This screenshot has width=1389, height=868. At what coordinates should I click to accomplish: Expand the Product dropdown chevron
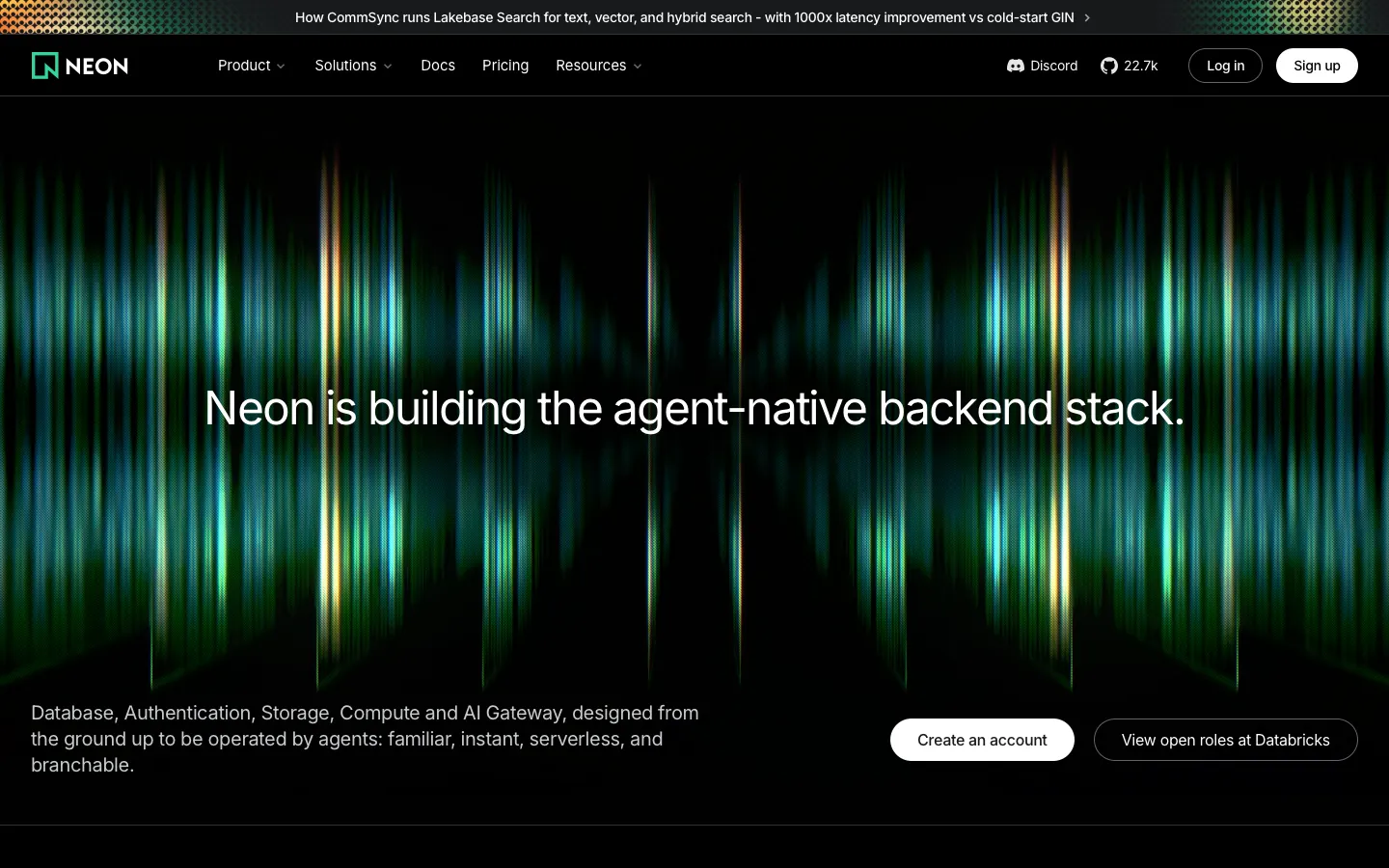click(x=281, y=67)
